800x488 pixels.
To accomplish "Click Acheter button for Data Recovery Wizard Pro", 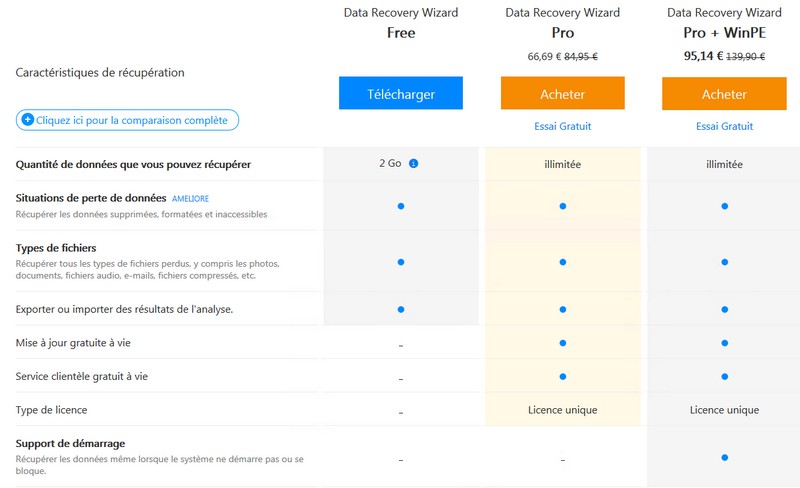I will click(563, 94).
